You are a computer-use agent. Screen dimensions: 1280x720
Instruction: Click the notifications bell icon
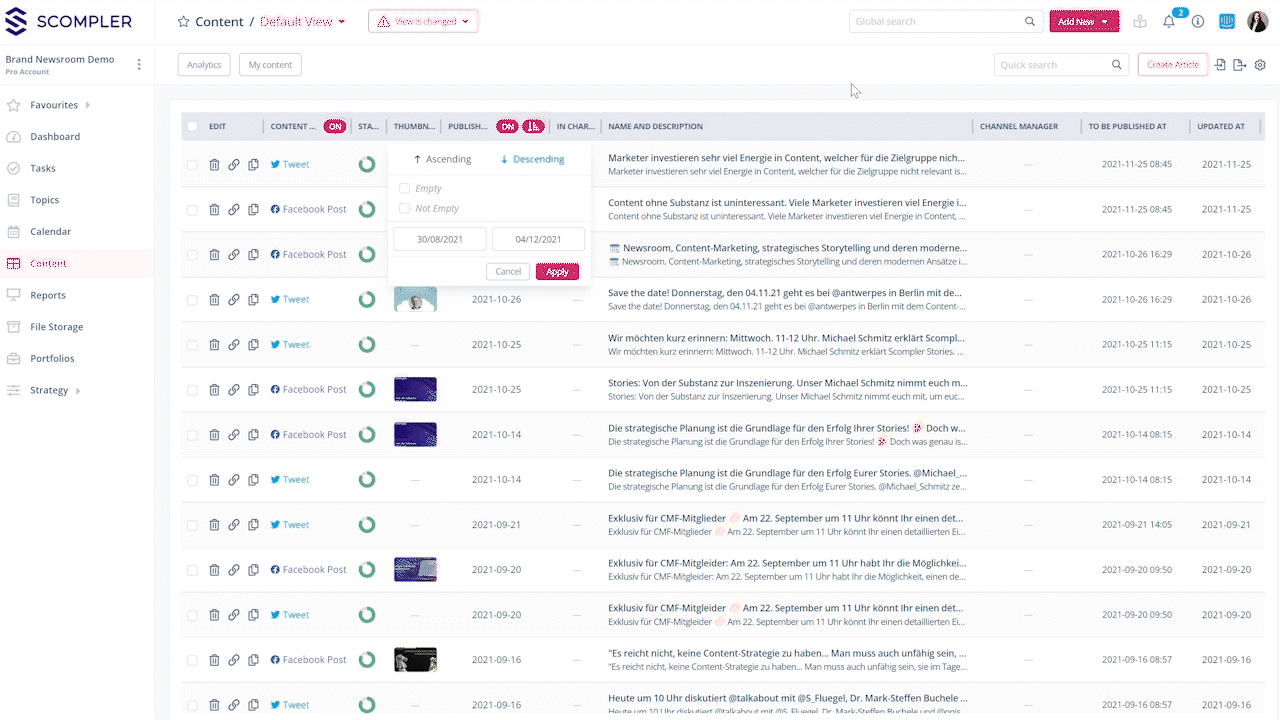click(1168, 22)
